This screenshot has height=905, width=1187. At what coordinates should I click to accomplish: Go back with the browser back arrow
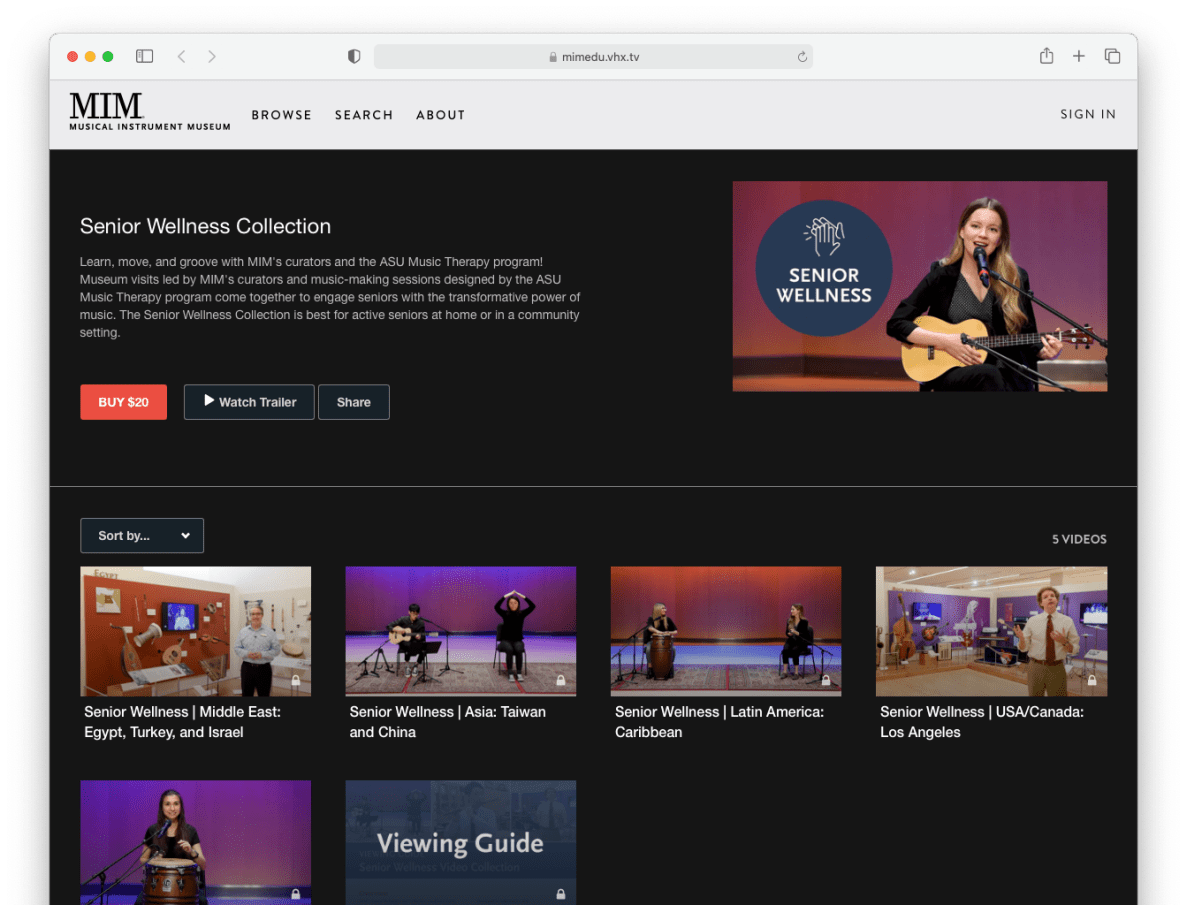pyautogui.click(x=182, y=56)
